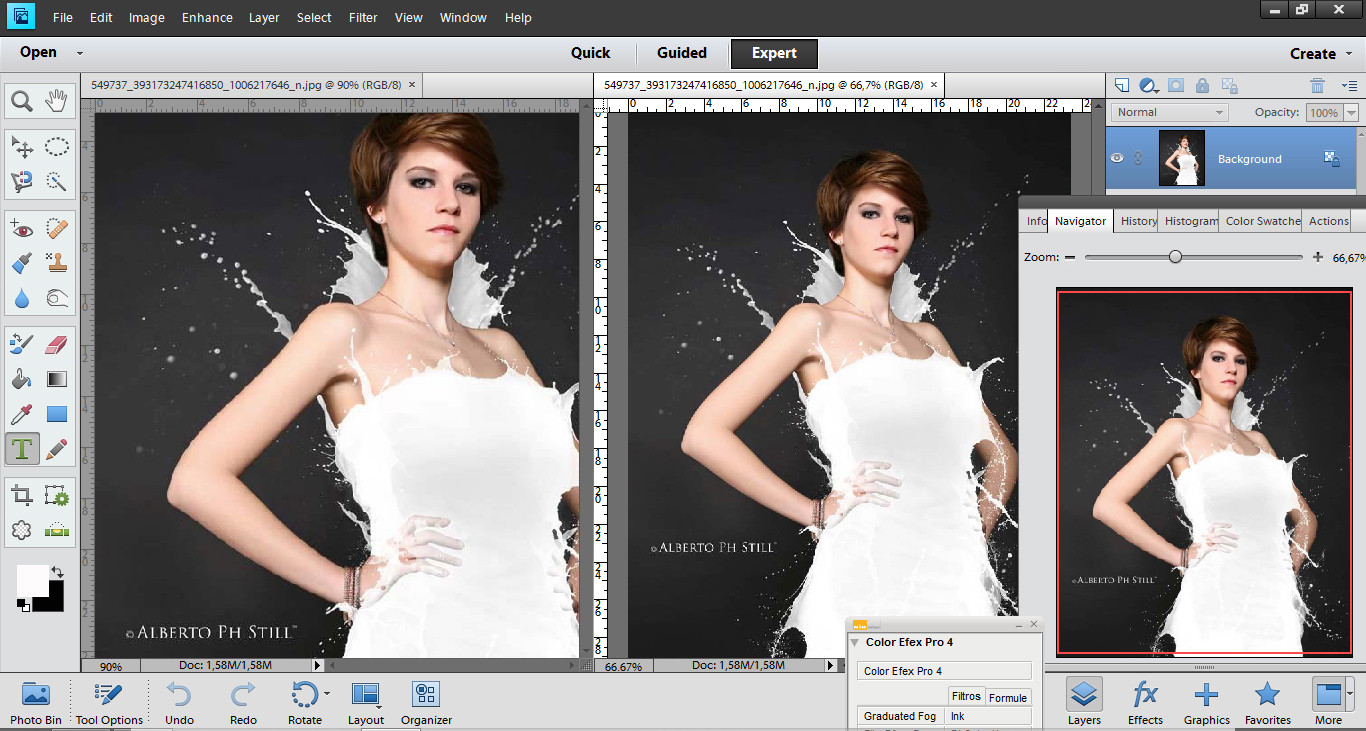1366x731 pixels.
Task: Switch to Guided edit mode
Action: click(682, 53)
